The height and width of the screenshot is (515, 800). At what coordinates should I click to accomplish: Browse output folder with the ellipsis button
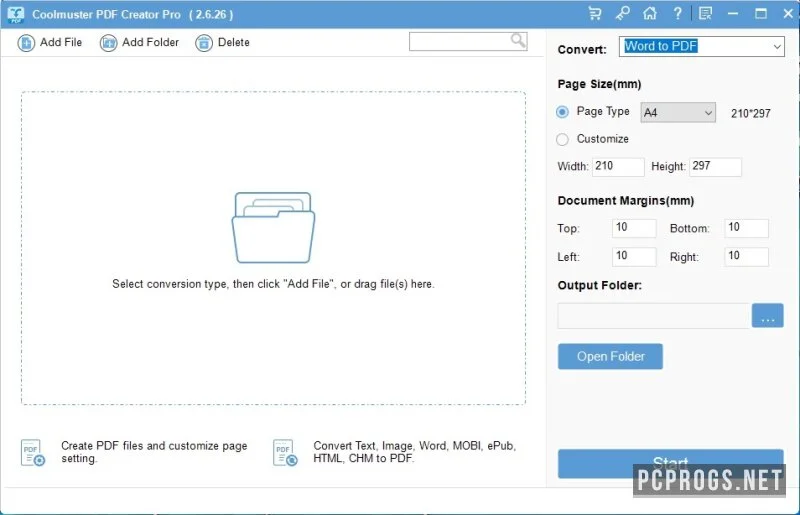coord(768,315)
